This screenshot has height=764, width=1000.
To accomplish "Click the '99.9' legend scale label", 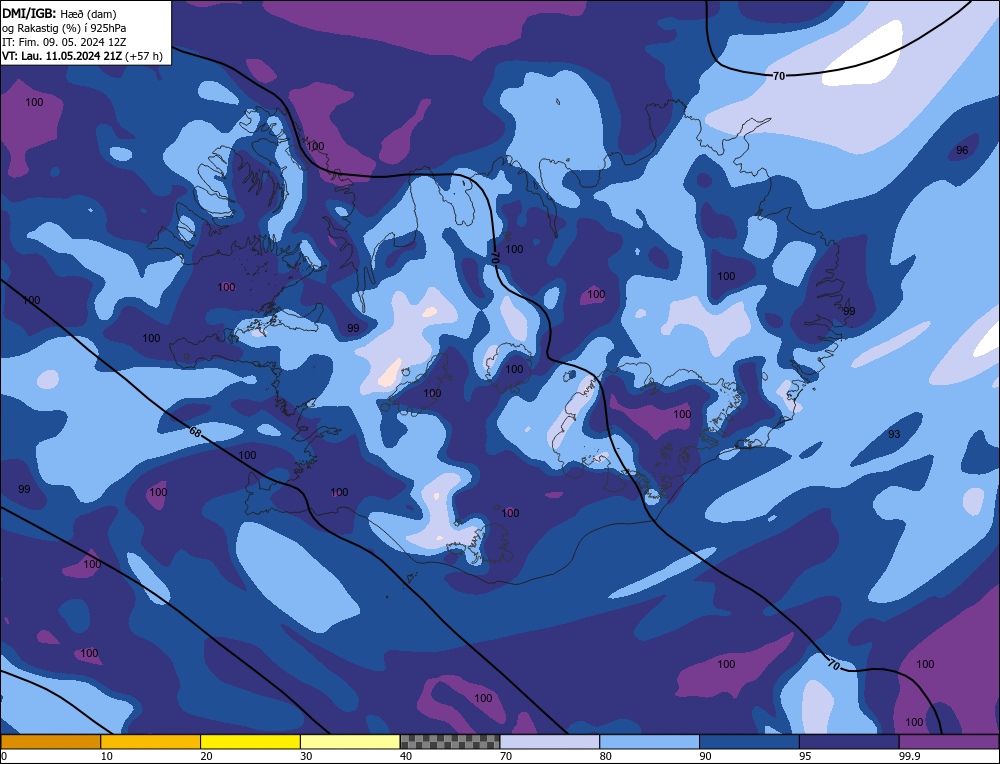I will click(x=908, y=756).
